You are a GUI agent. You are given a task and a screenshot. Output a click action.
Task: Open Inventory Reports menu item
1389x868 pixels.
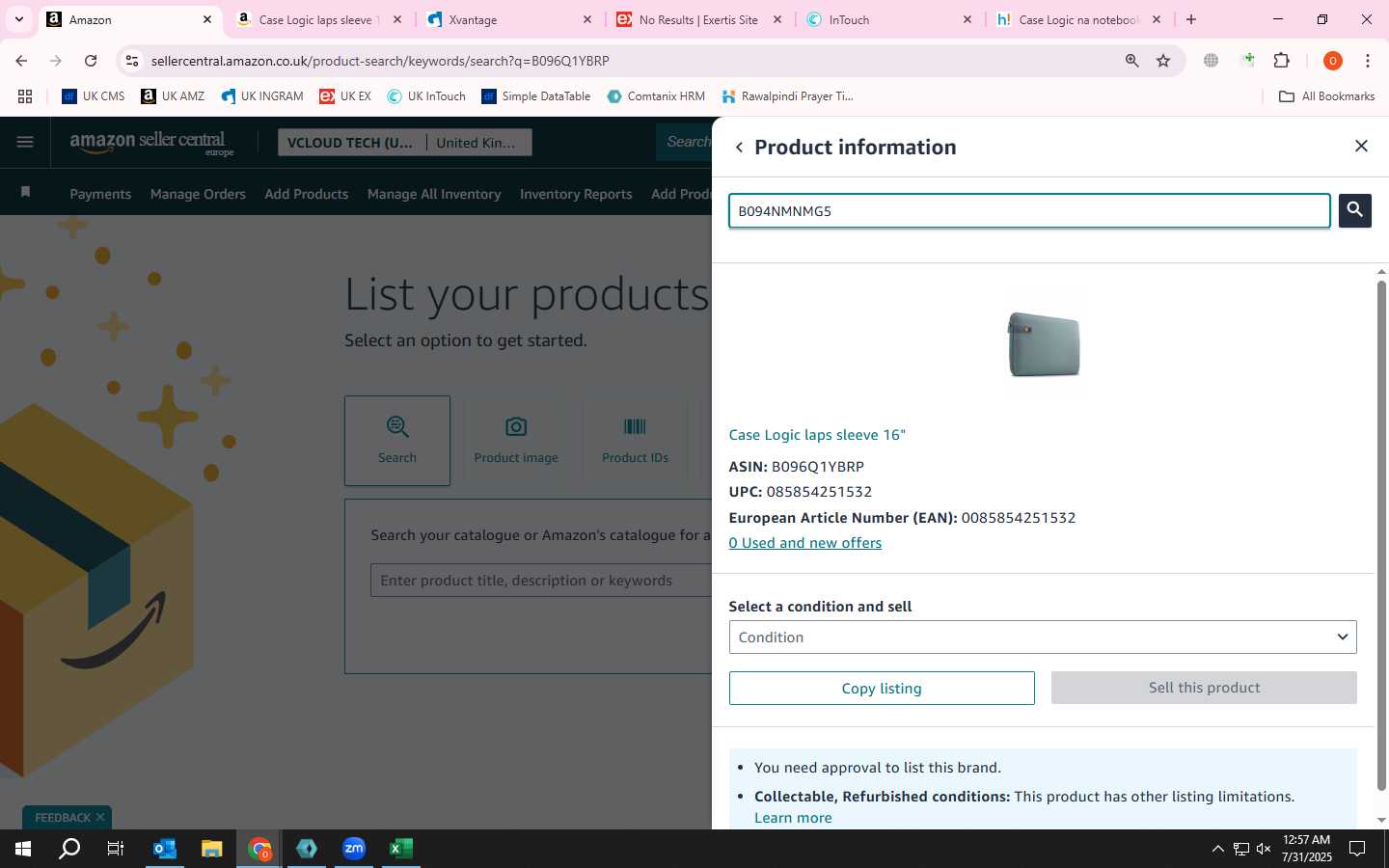576,194
